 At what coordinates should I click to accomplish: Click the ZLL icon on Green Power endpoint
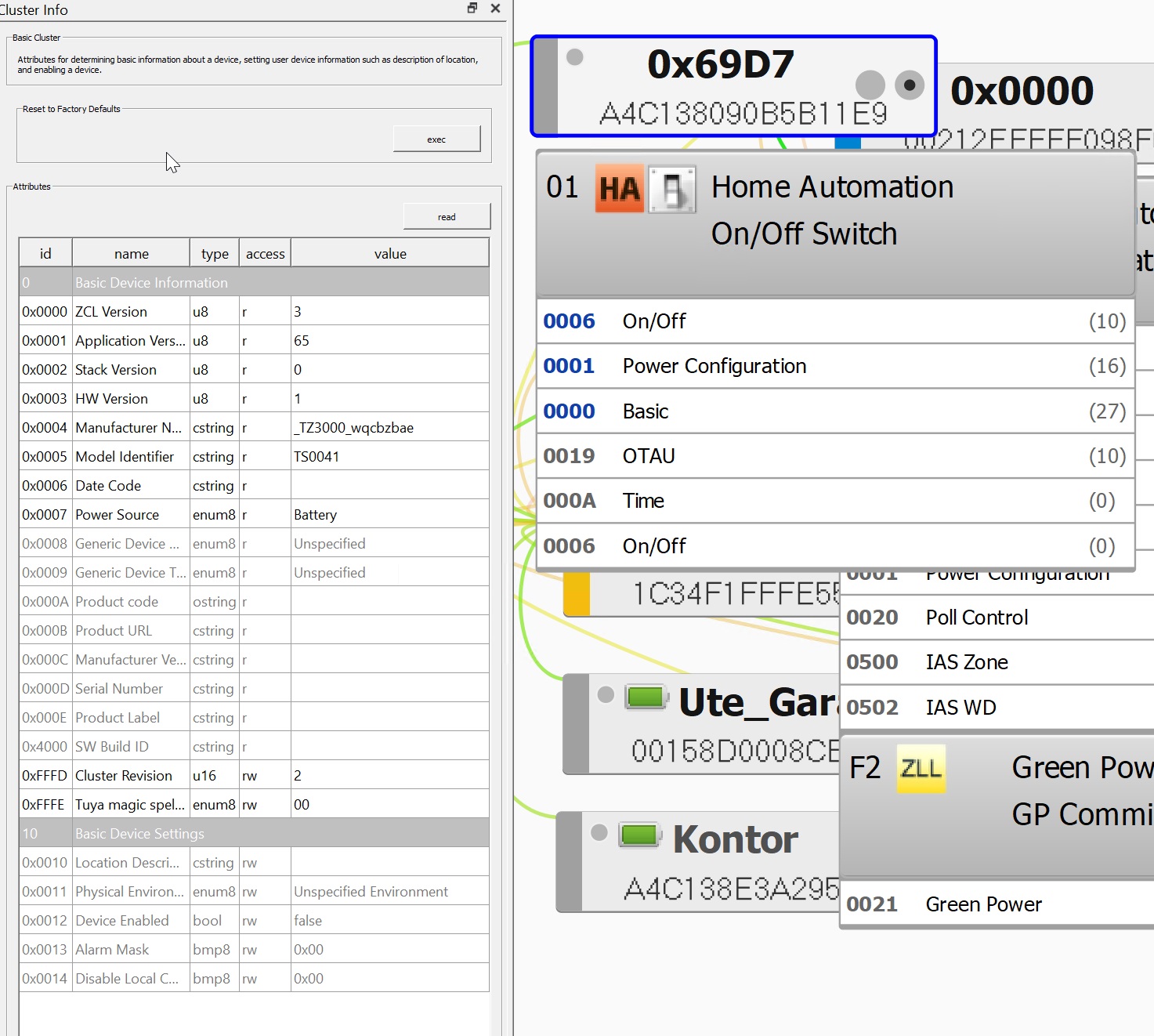pyautogui.click(x=921, y=770)
